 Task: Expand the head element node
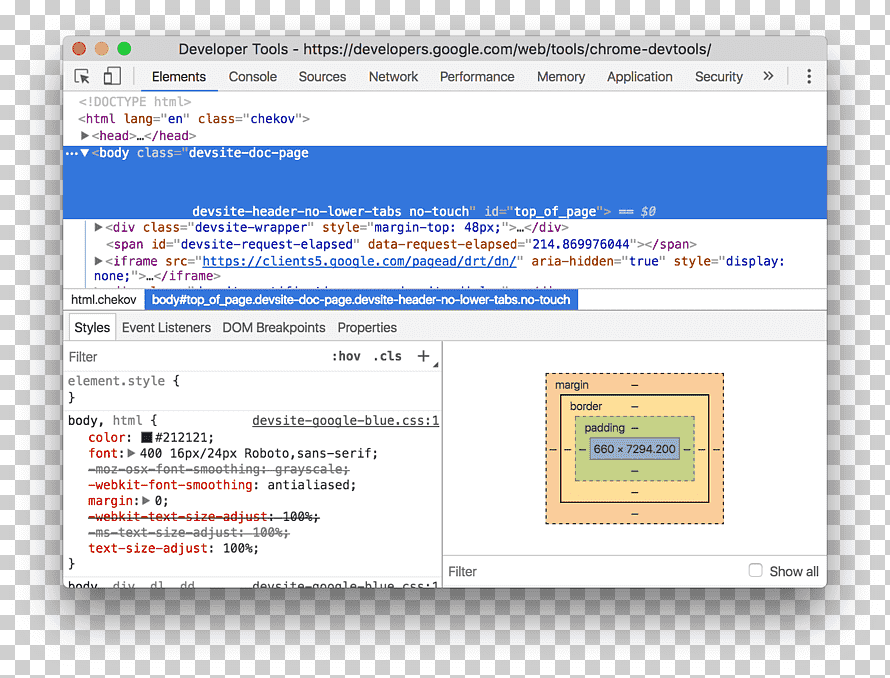click(85, 136)
